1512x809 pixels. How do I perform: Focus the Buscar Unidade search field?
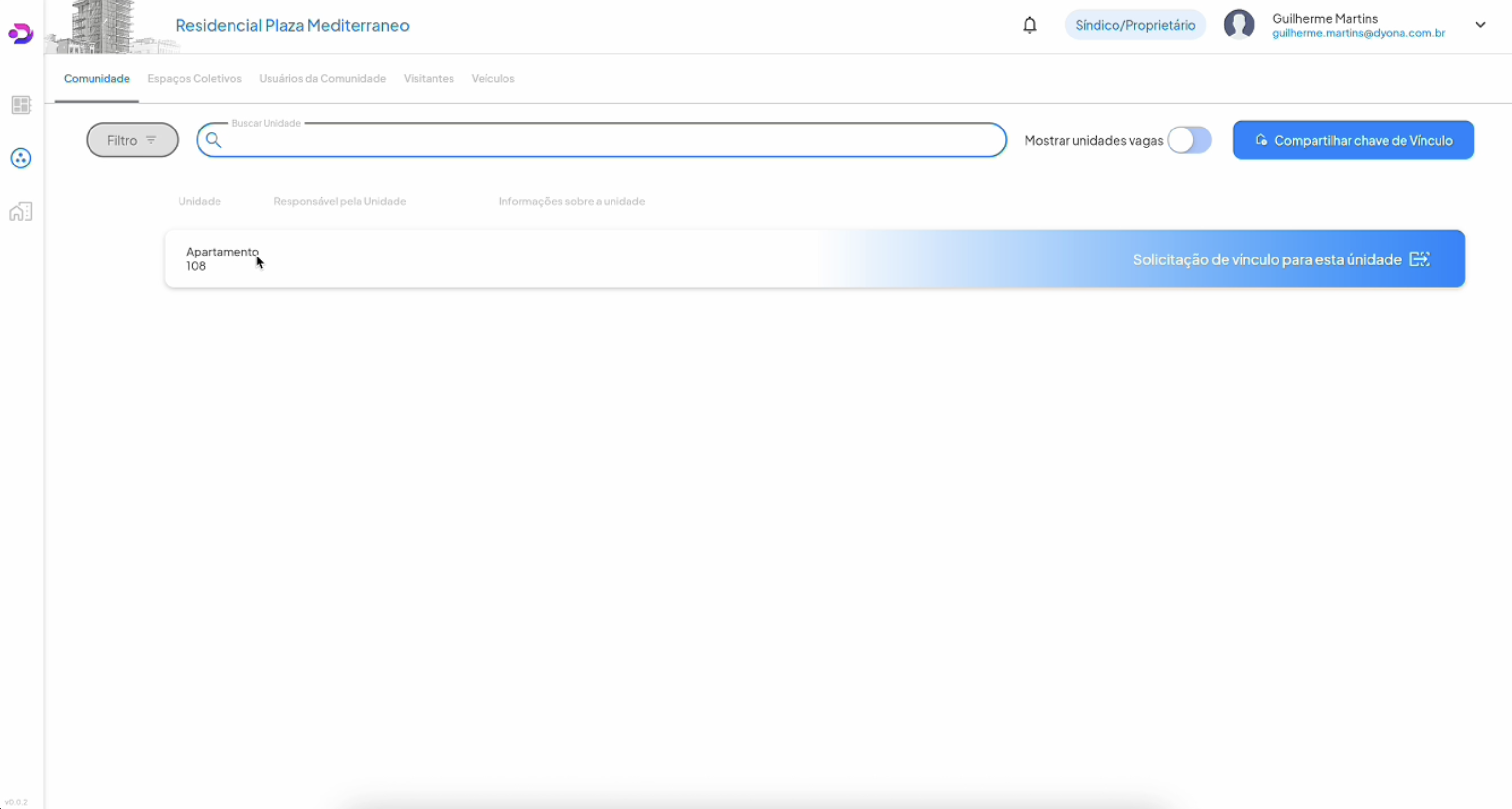[611, 140]
